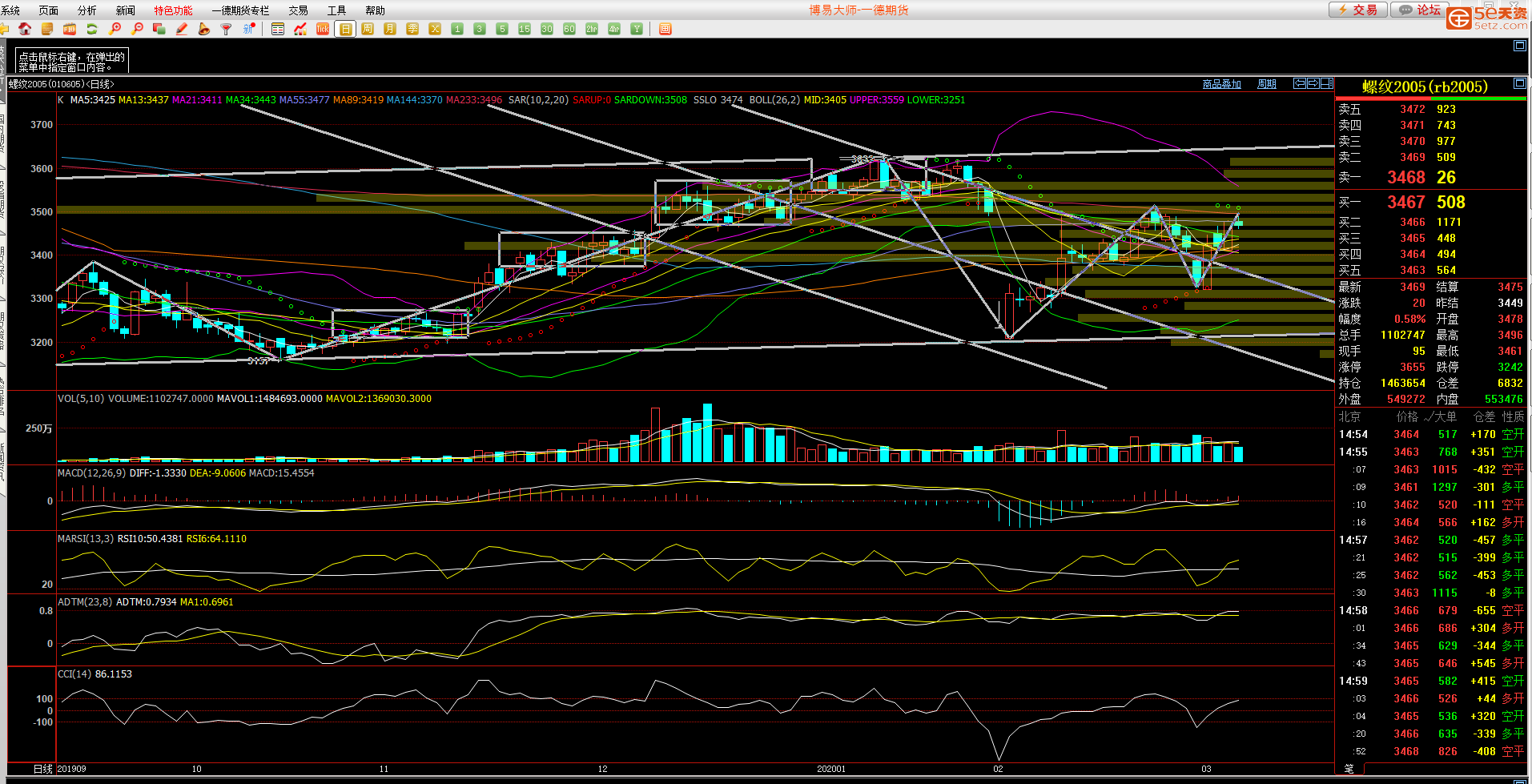Maximize the quote panel next to 螺纹2005(rb2005)

pyautogui.click(x=1519, y=83)
